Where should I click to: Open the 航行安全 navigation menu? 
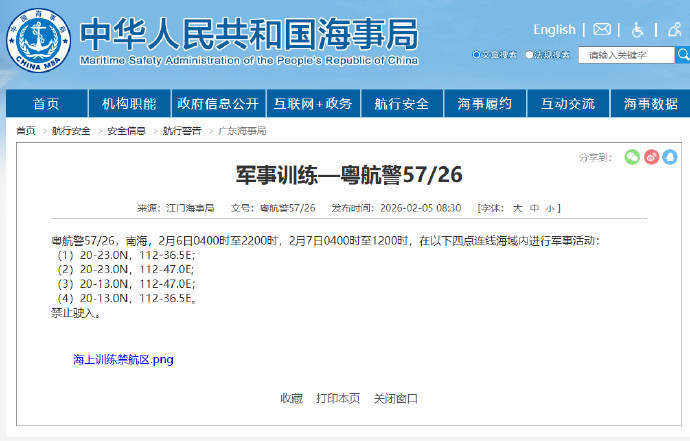pyautogui.click(x=402, y=104)
